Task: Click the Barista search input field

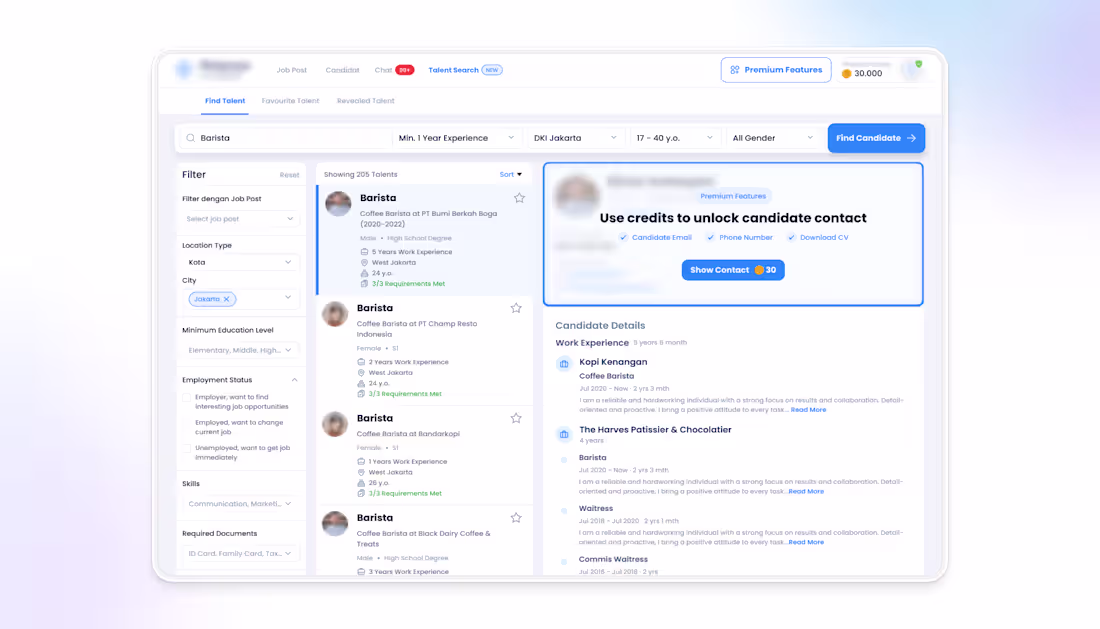Action: (x=286, y=138)
